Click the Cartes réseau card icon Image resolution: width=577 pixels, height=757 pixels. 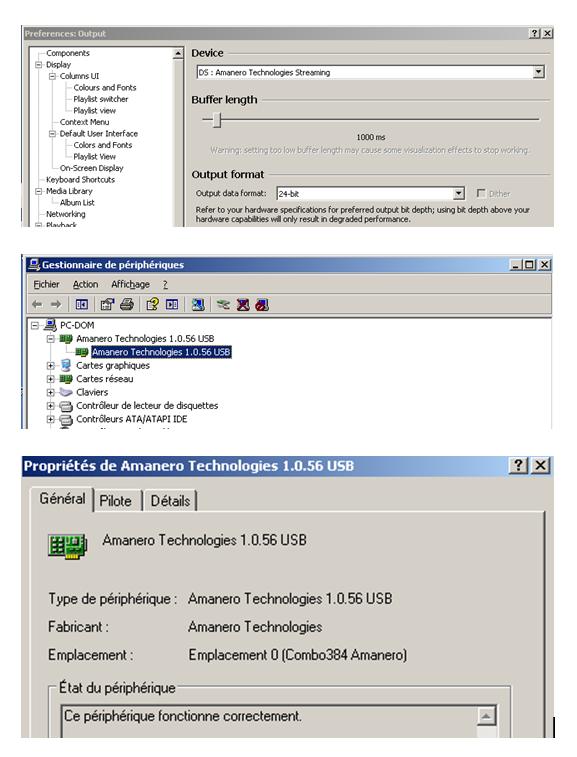[66, 379]
